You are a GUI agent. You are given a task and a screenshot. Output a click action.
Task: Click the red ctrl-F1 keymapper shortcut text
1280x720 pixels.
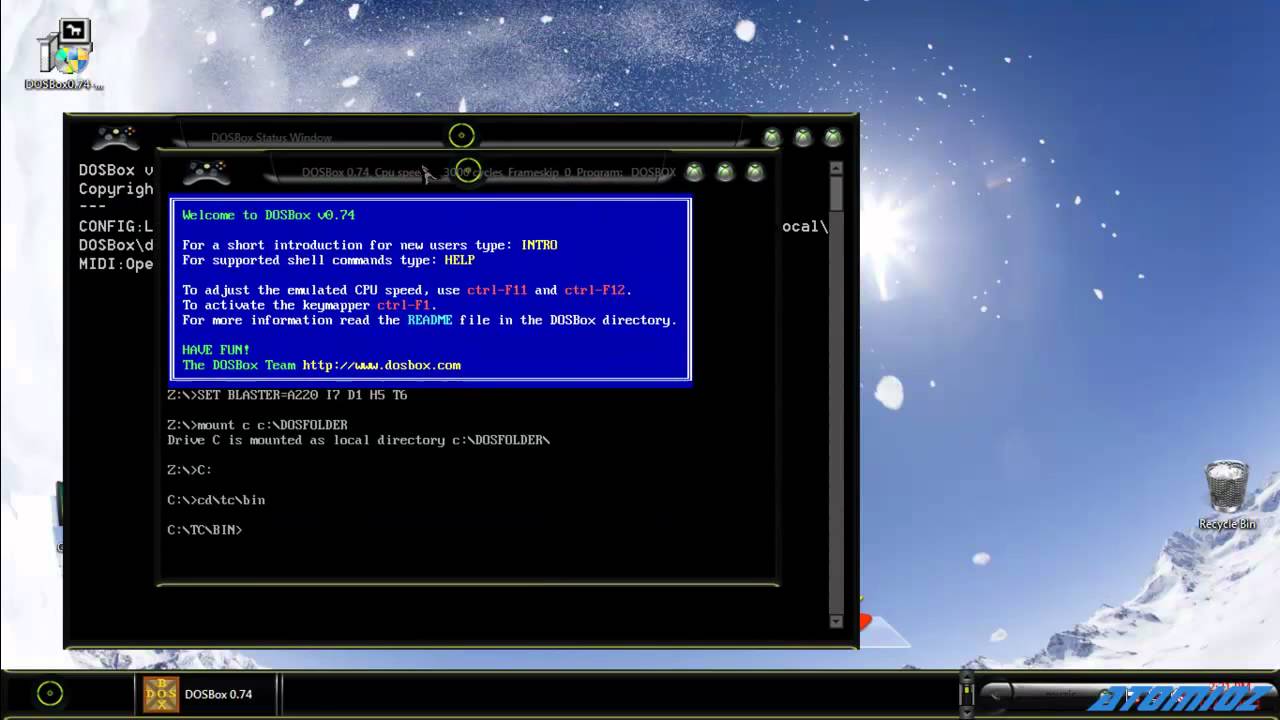click(x=403, y=305)
